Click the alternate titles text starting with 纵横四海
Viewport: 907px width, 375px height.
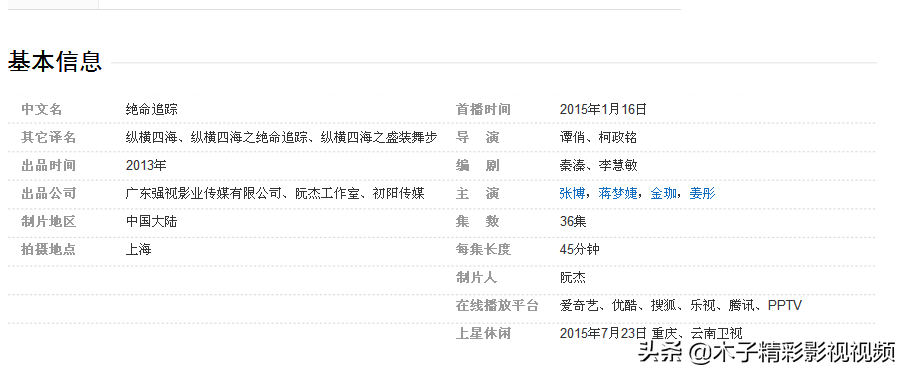click(281, 138)
